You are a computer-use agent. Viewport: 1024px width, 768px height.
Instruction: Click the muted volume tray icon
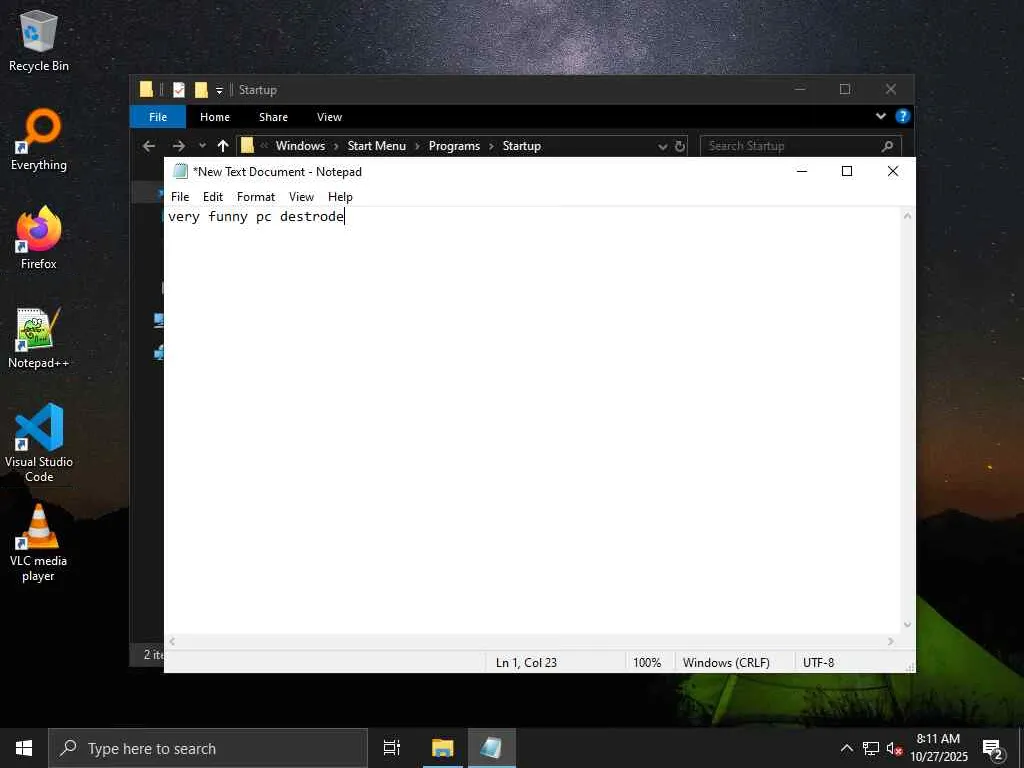894,748
